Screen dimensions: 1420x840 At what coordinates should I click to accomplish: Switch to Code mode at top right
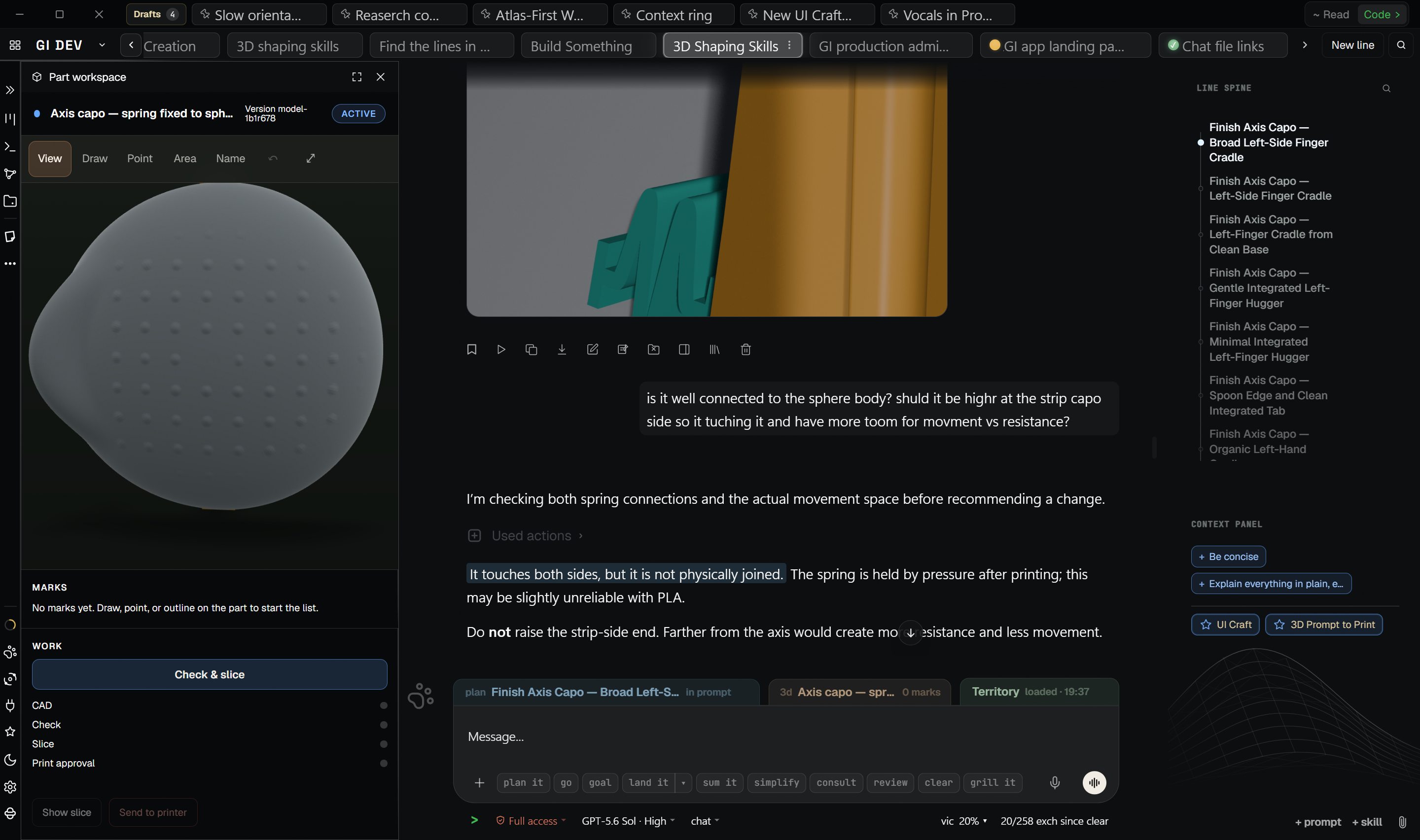[x=1381, y=15]
